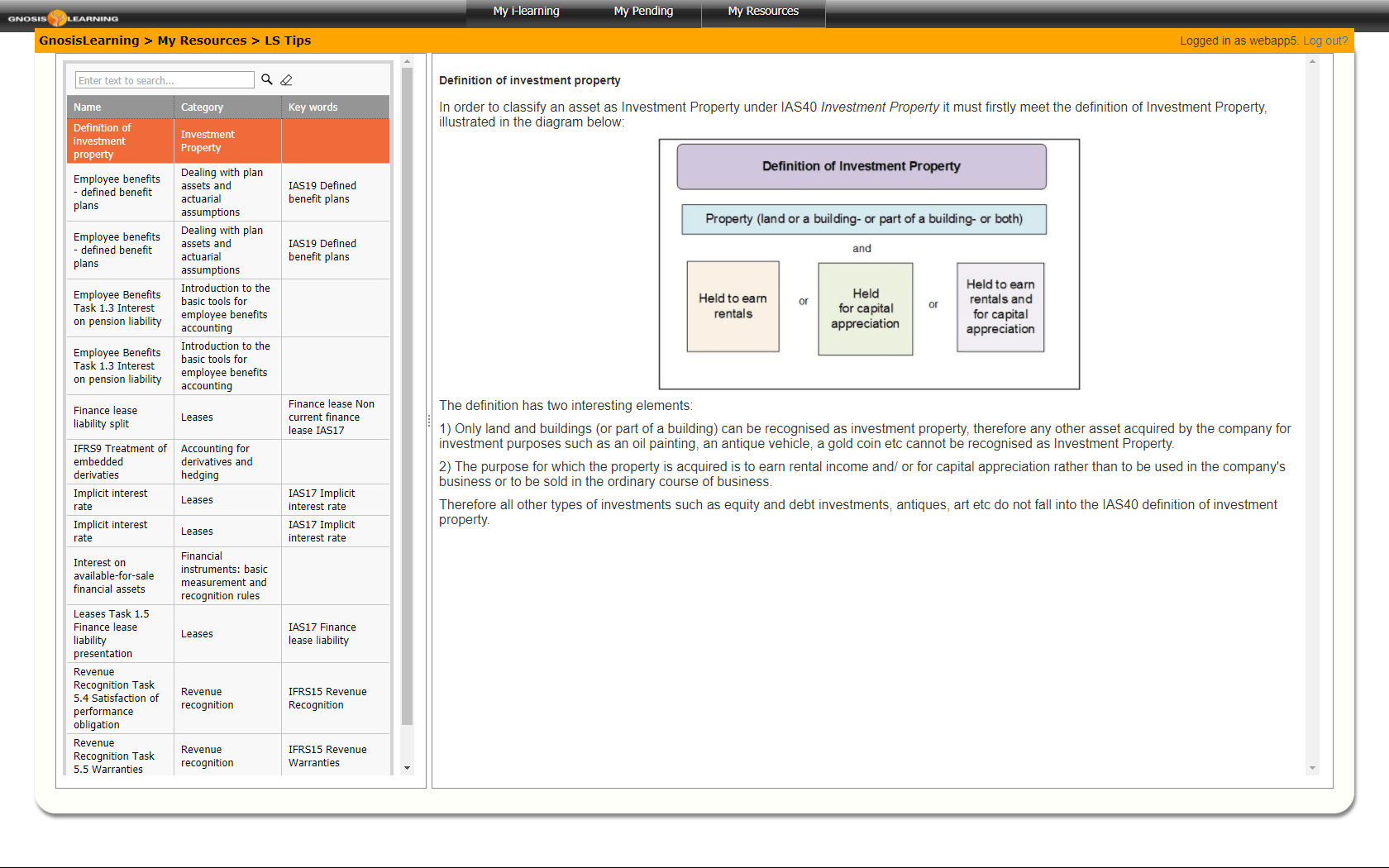This screenshot has width=1389, height=868.
Task: Click the Gnosis Learning logo
Action: pyautogui.click(x=63, y=17)
